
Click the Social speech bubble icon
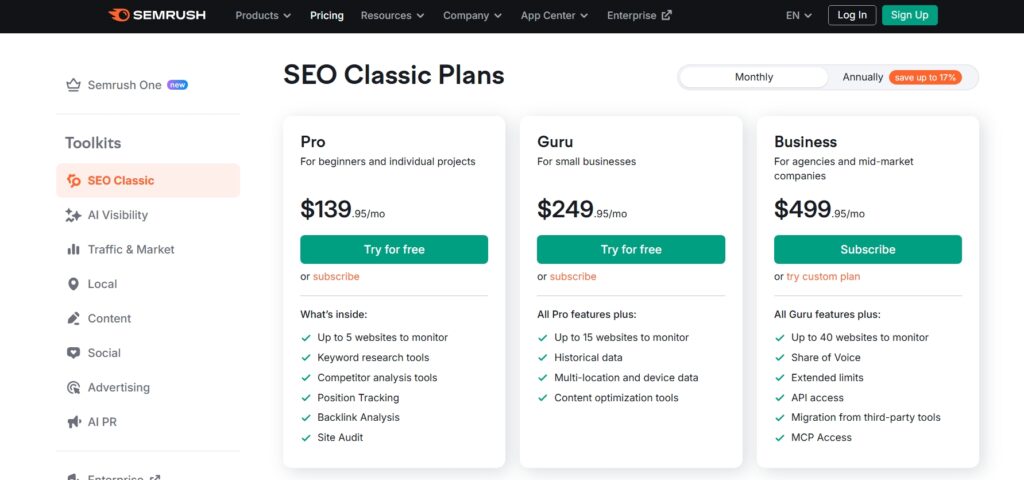coord(73,353)
